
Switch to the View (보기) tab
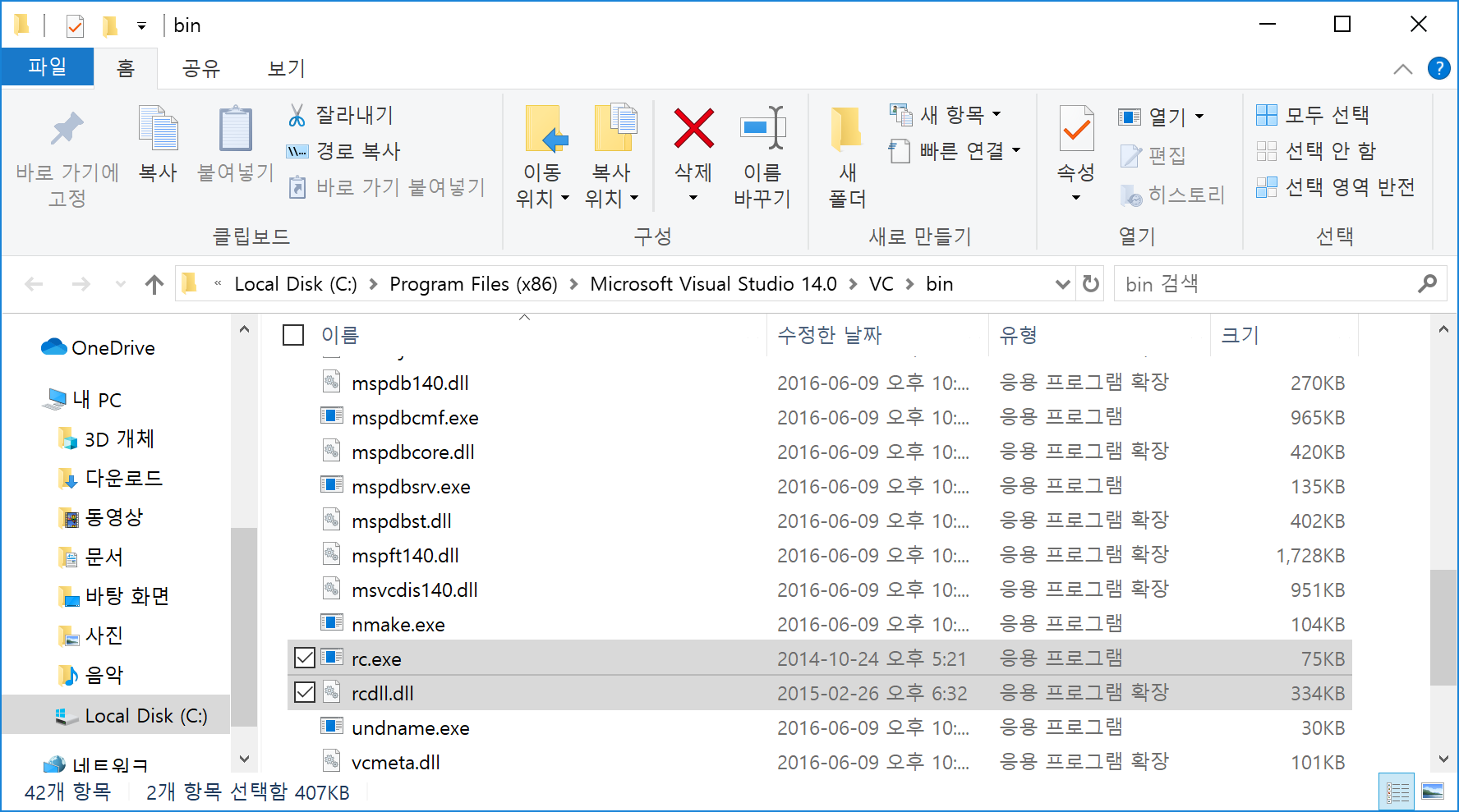[x=287, y=68]
